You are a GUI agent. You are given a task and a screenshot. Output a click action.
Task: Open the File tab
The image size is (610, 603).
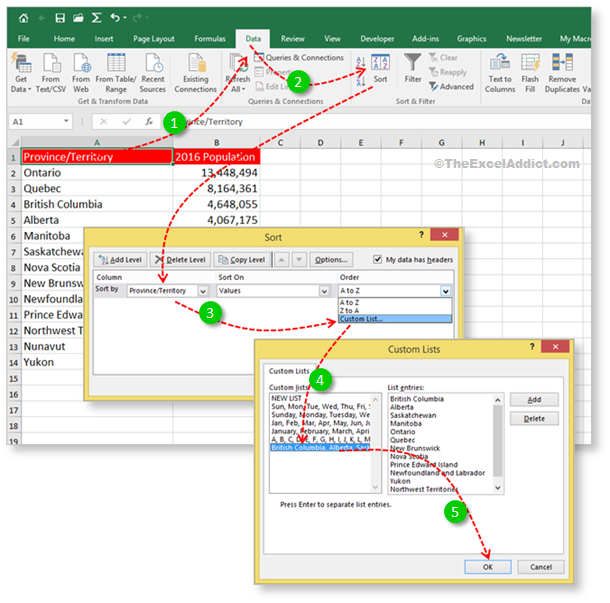24,39
